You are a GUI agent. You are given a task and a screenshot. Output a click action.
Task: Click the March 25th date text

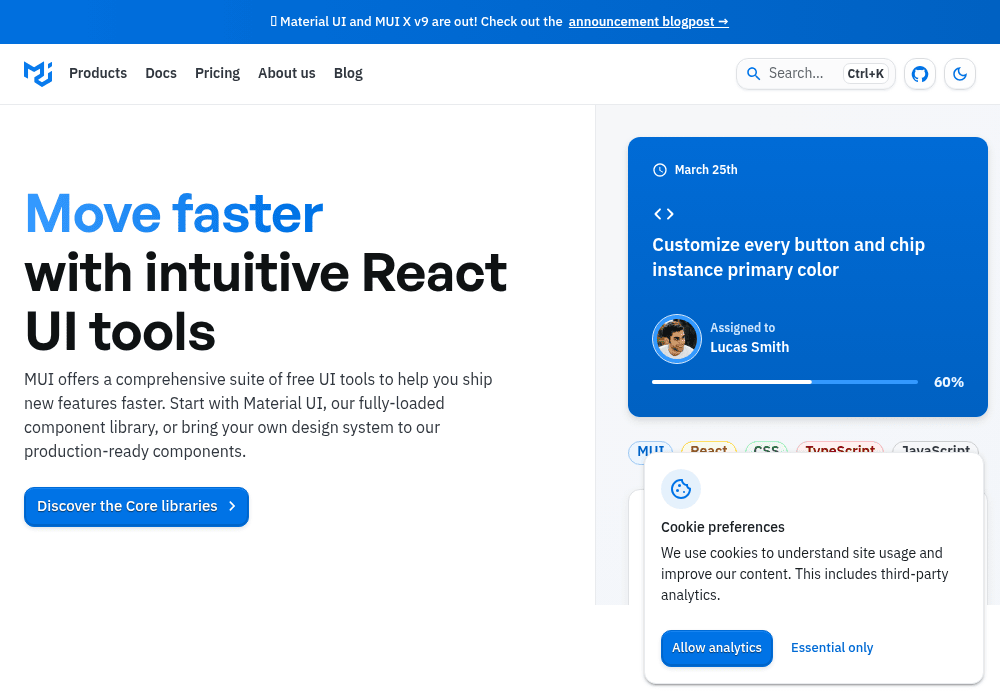(x=706, y=170)
